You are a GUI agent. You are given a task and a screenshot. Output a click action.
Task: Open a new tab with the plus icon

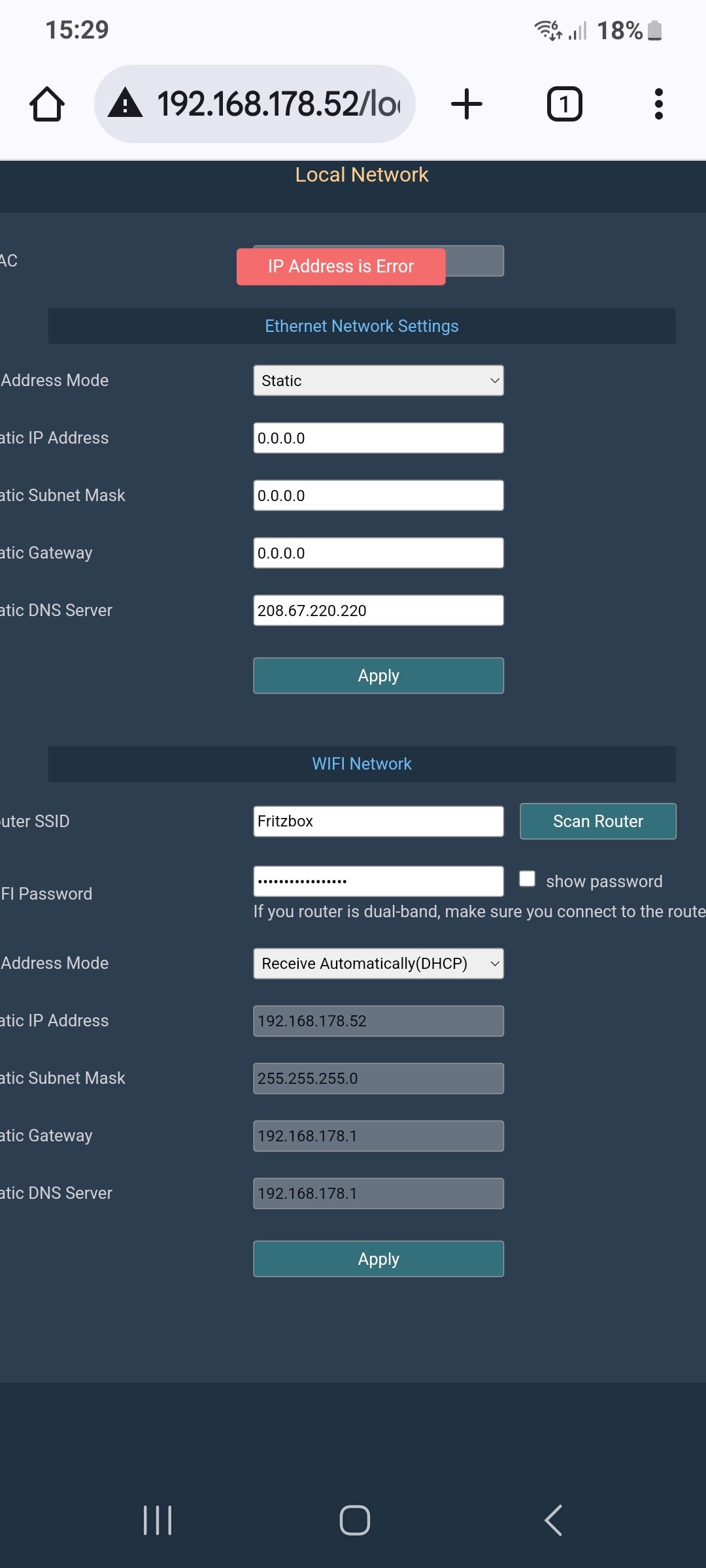click(467, 104)
